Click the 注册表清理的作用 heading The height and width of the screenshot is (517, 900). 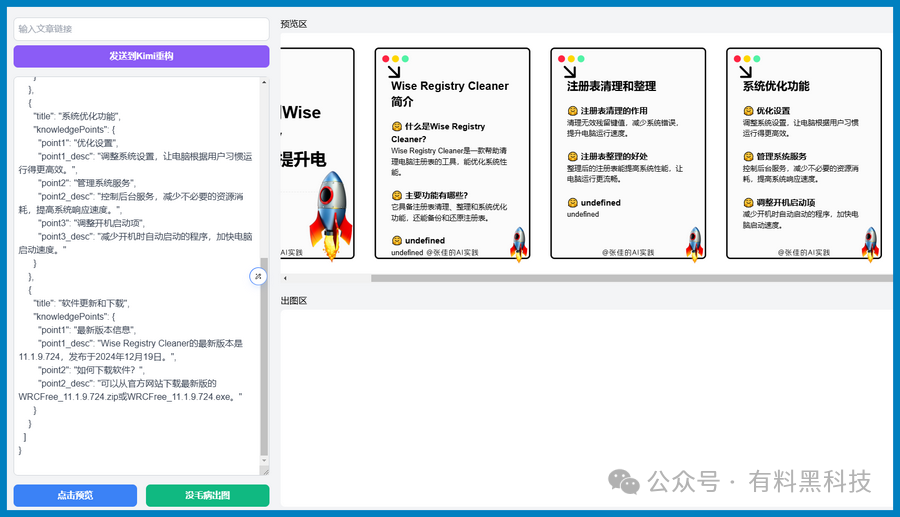tap(614, 111)
